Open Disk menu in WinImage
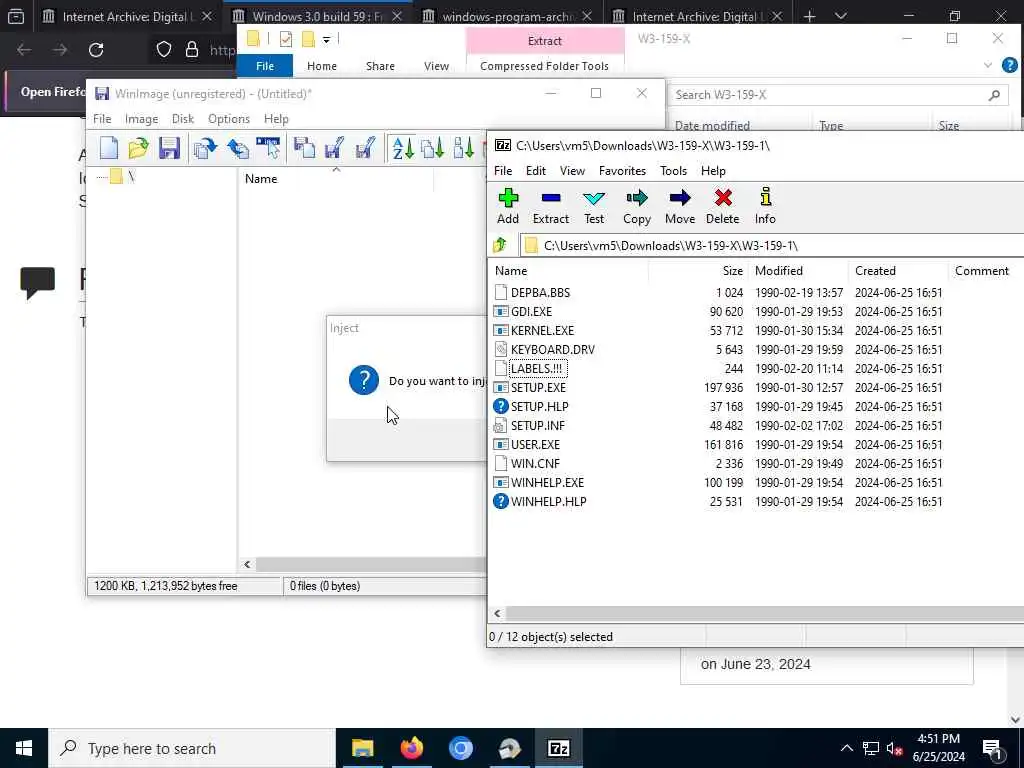This screenshot has height=768, width=1024. 183,119
